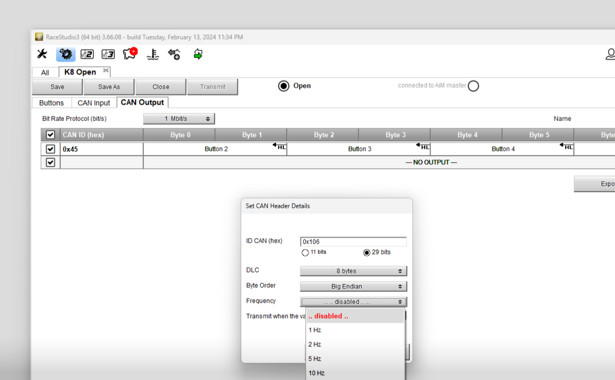
Task: Open the wrench preferences icon
Action: click(x=42, y=54)
